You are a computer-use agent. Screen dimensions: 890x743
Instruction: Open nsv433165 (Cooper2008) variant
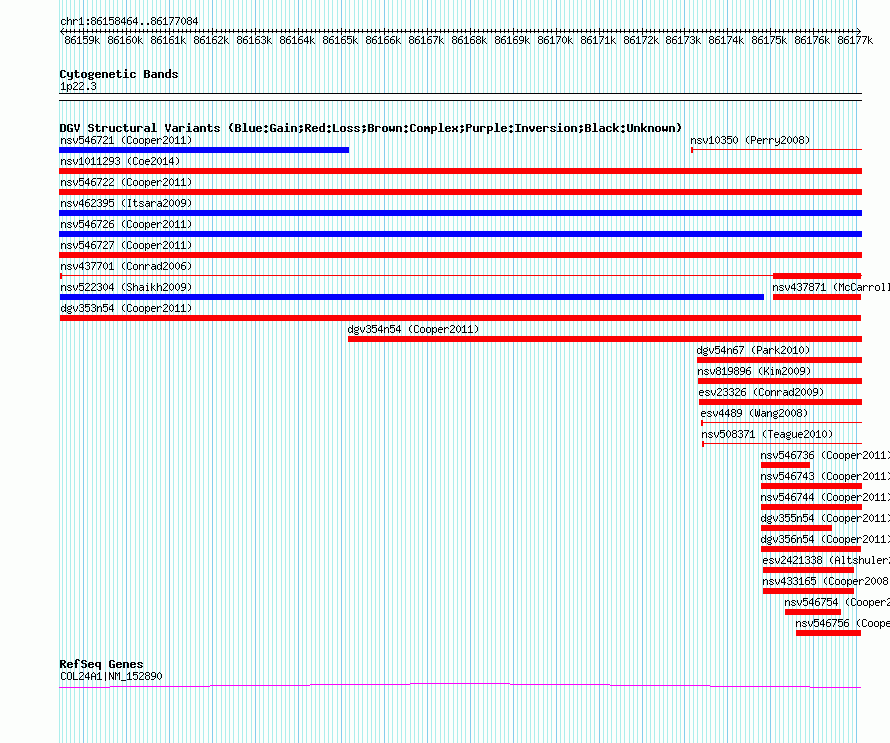pyautogui.click(x=826, y=581)
